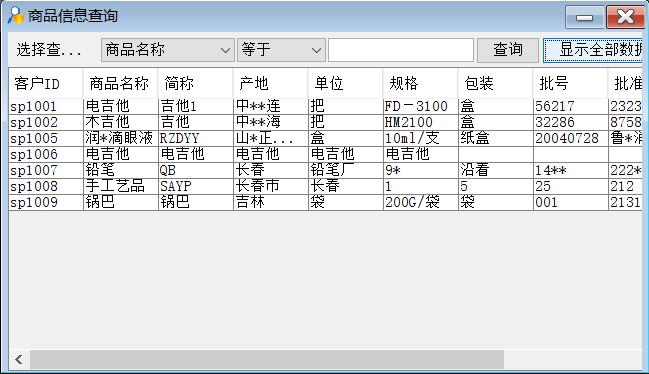Viewport: 649px width, 374px height.
Task: Open the 商品名称 field dropdown
Action: pyautogui.click(x=168, y=50)
